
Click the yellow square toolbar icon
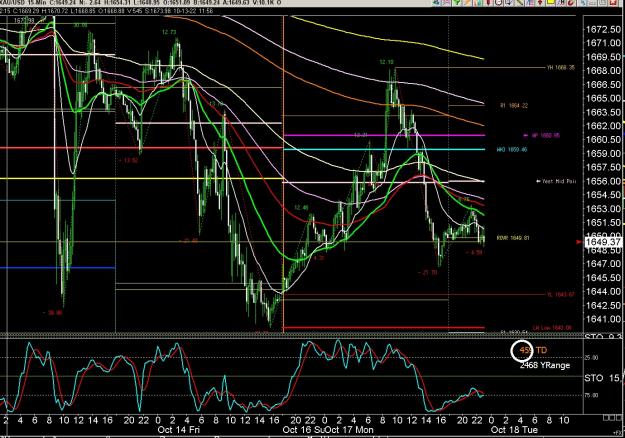pyautogui.click(x=550, y=2)
